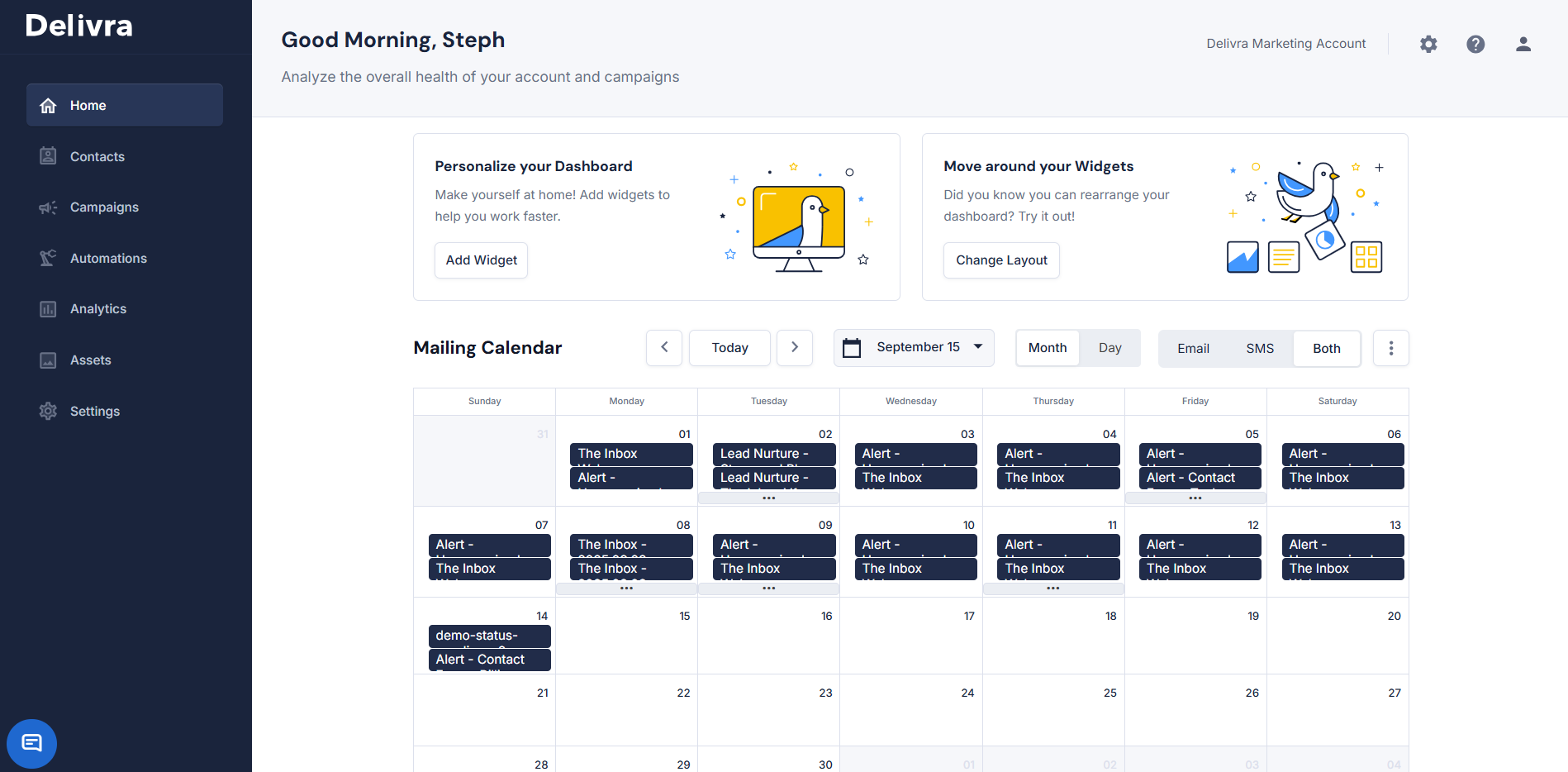Image resolution: width=1568 pixels, height=772 pixels.
Task: Click the Campaigns megaphone icon
Action: (48, 207)
